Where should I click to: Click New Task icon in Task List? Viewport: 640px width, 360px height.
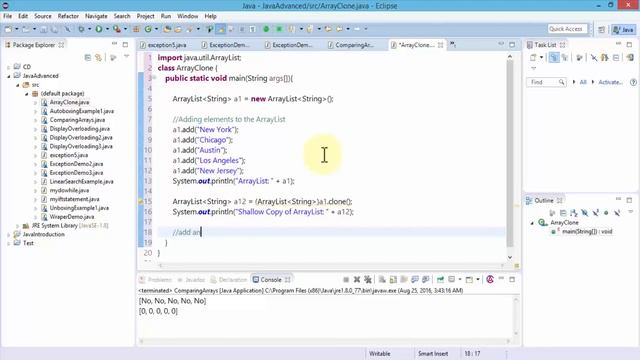pos(533,58)
